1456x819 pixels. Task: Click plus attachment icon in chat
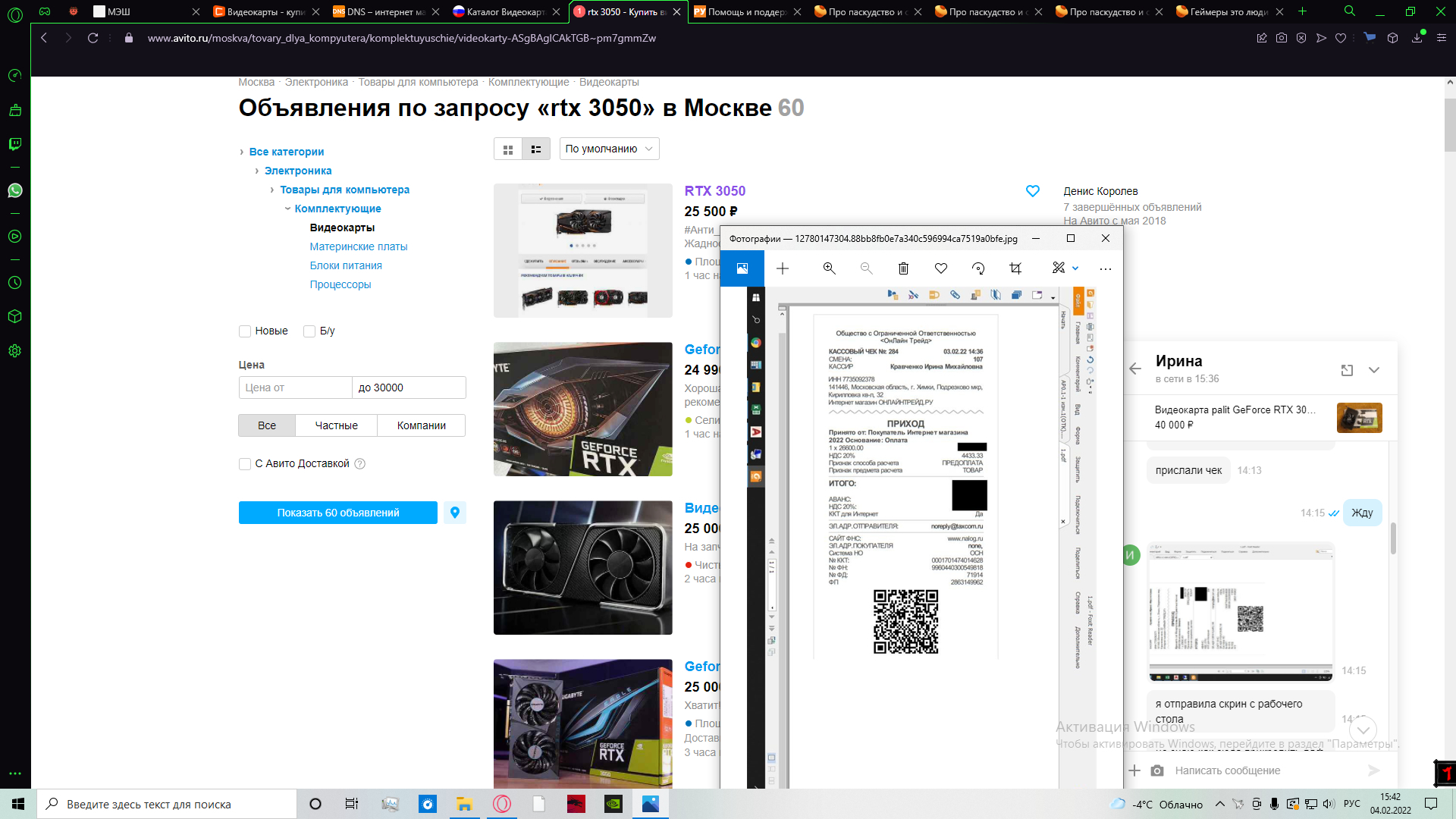pos(1134,770)
